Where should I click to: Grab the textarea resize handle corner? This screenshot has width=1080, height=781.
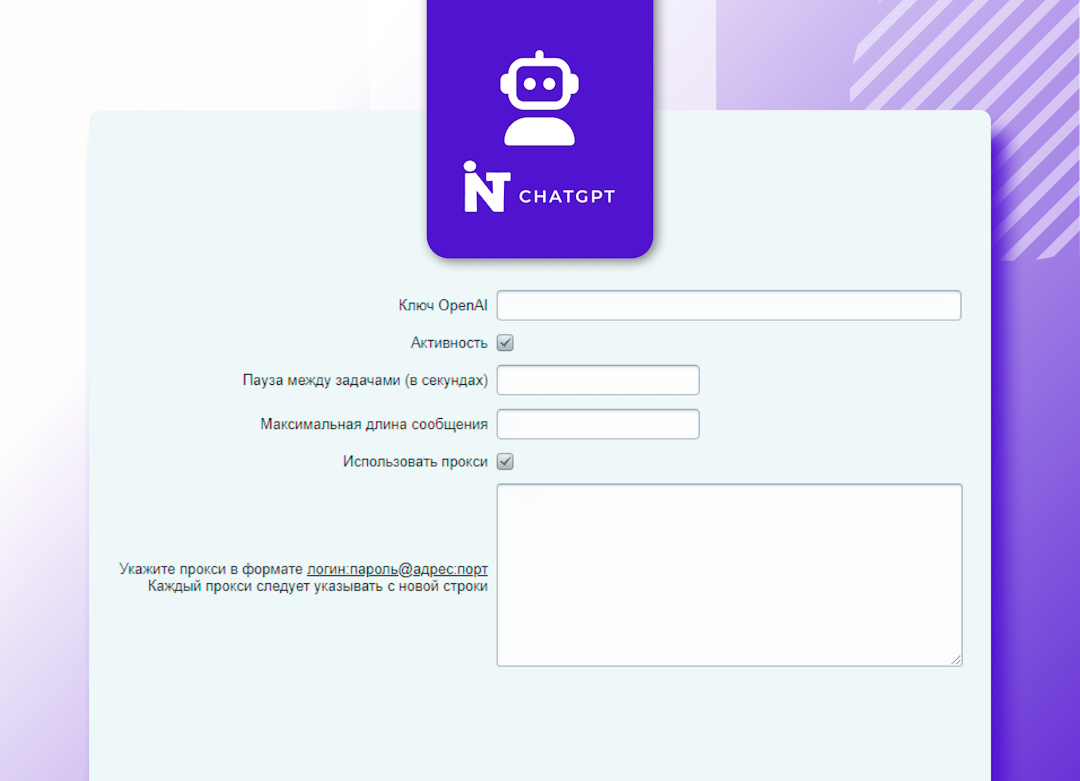956,660
